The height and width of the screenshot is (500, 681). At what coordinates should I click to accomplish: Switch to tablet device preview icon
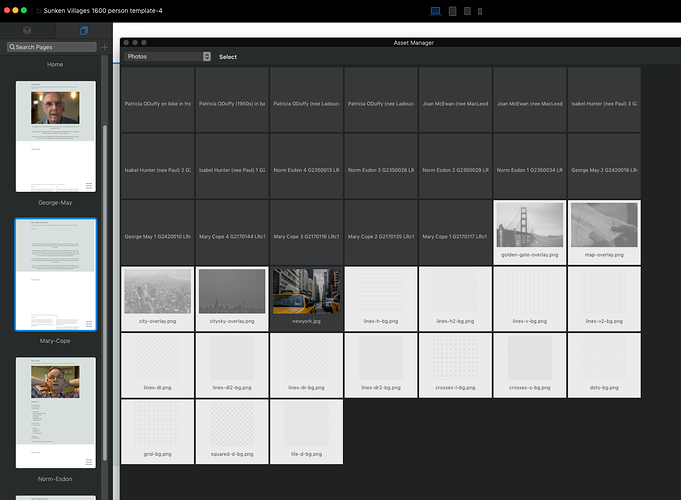point(453,10)
